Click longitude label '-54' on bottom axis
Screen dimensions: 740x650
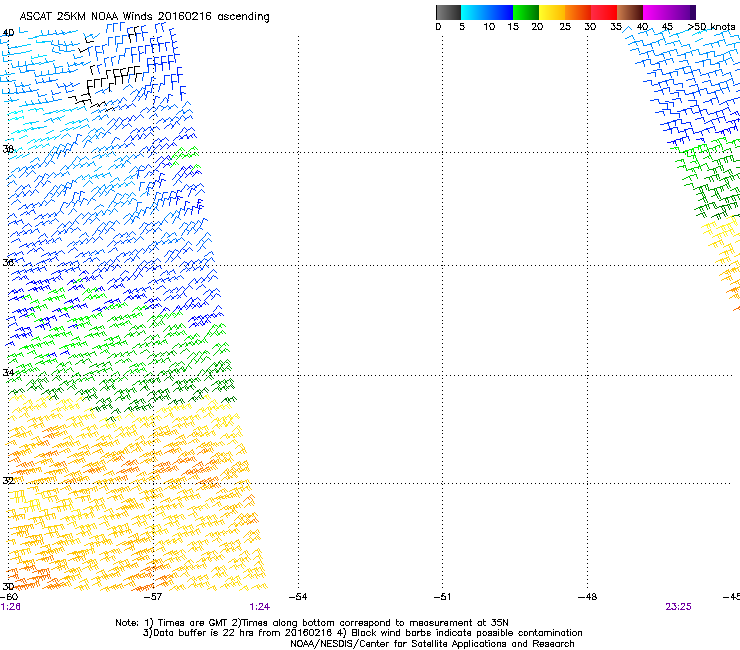tap(298, 597)
